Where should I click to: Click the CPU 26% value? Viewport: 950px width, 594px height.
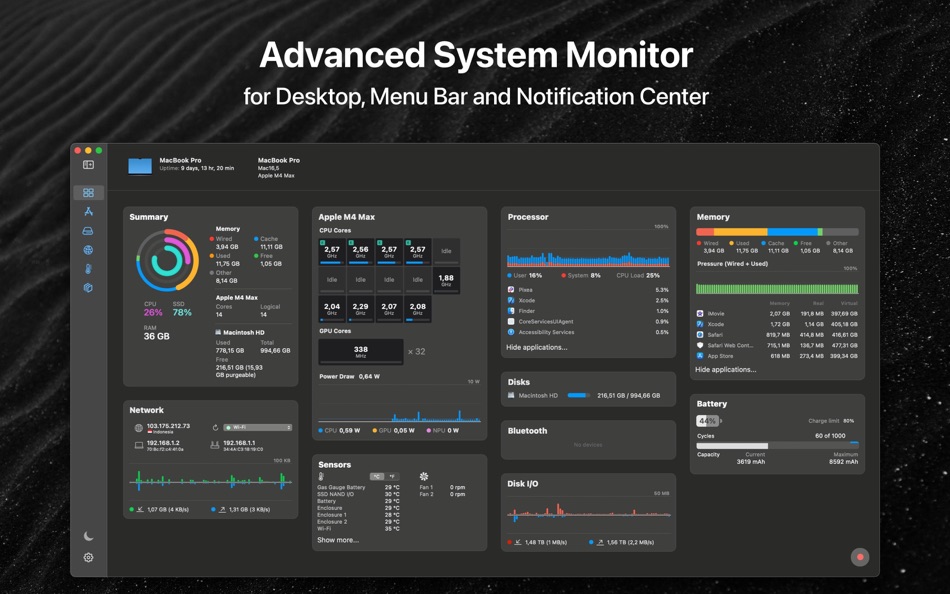point(153,313)
